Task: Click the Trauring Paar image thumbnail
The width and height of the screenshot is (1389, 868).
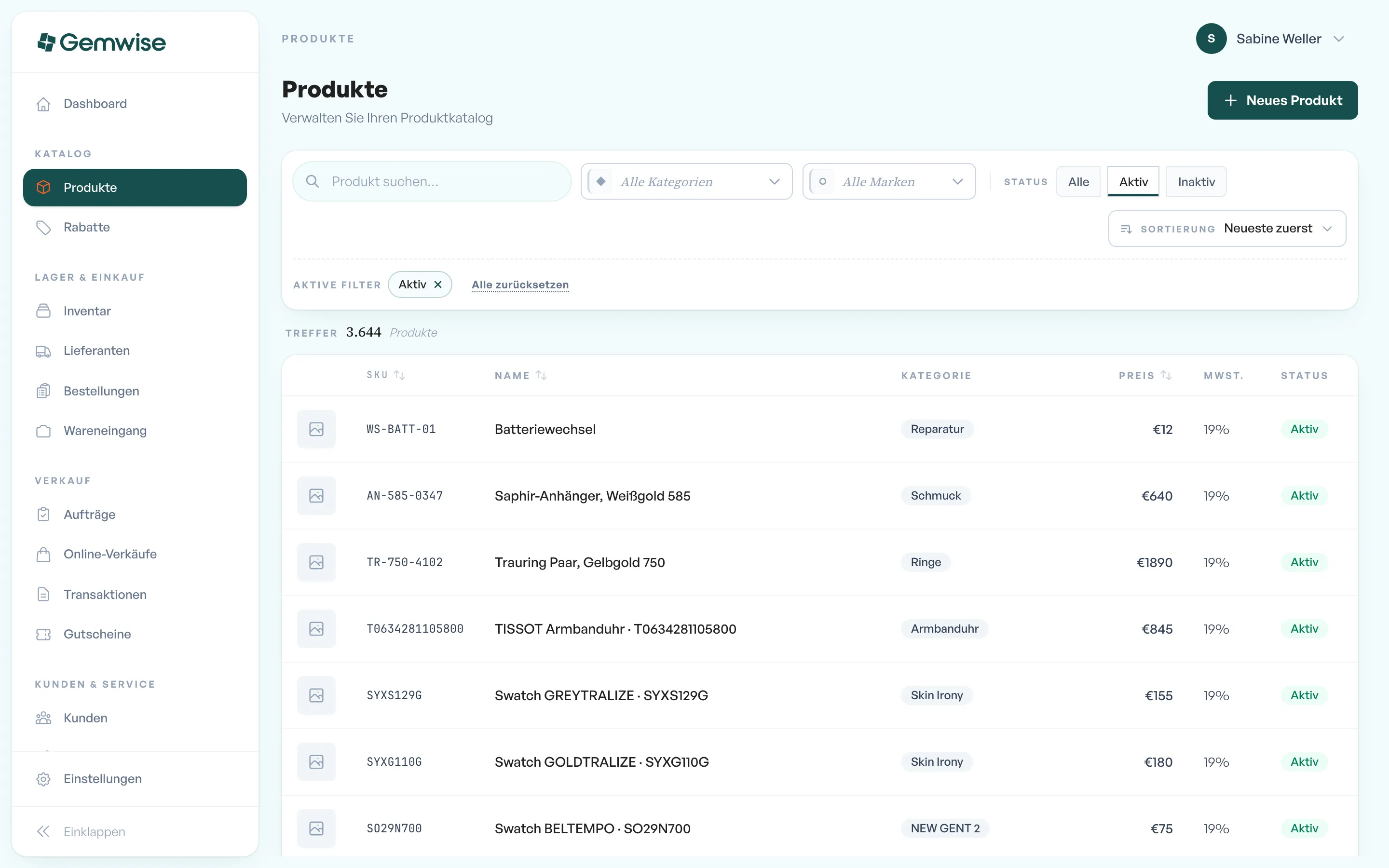Action: (316, 562)
